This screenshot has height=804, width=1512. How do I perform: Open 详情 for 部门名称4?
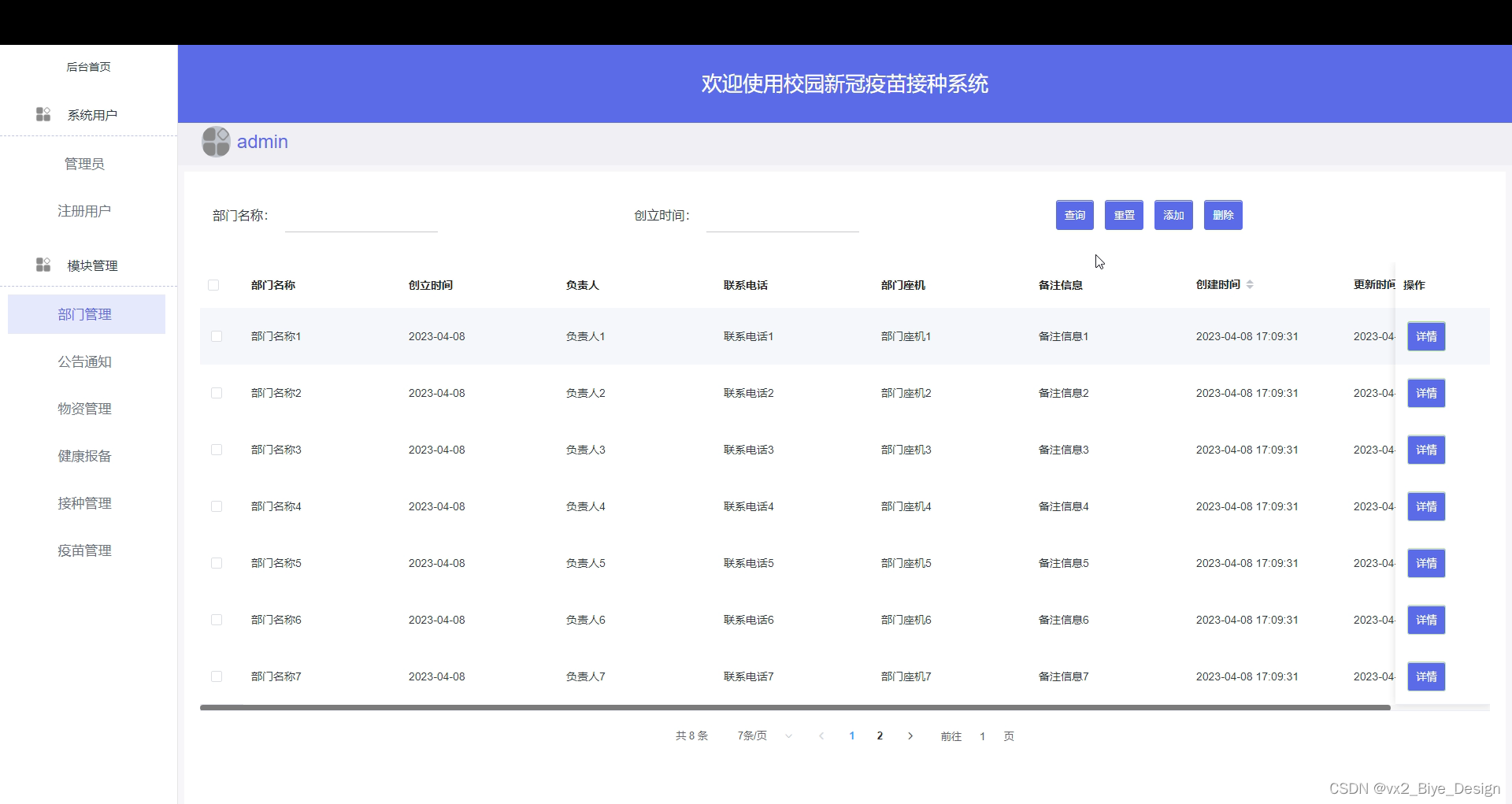pos(1426,506)
